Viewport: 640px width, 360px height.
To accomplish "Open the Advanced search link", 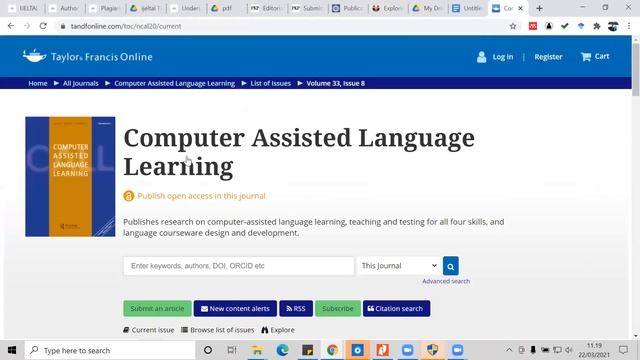I will click(x=446, y=281).
